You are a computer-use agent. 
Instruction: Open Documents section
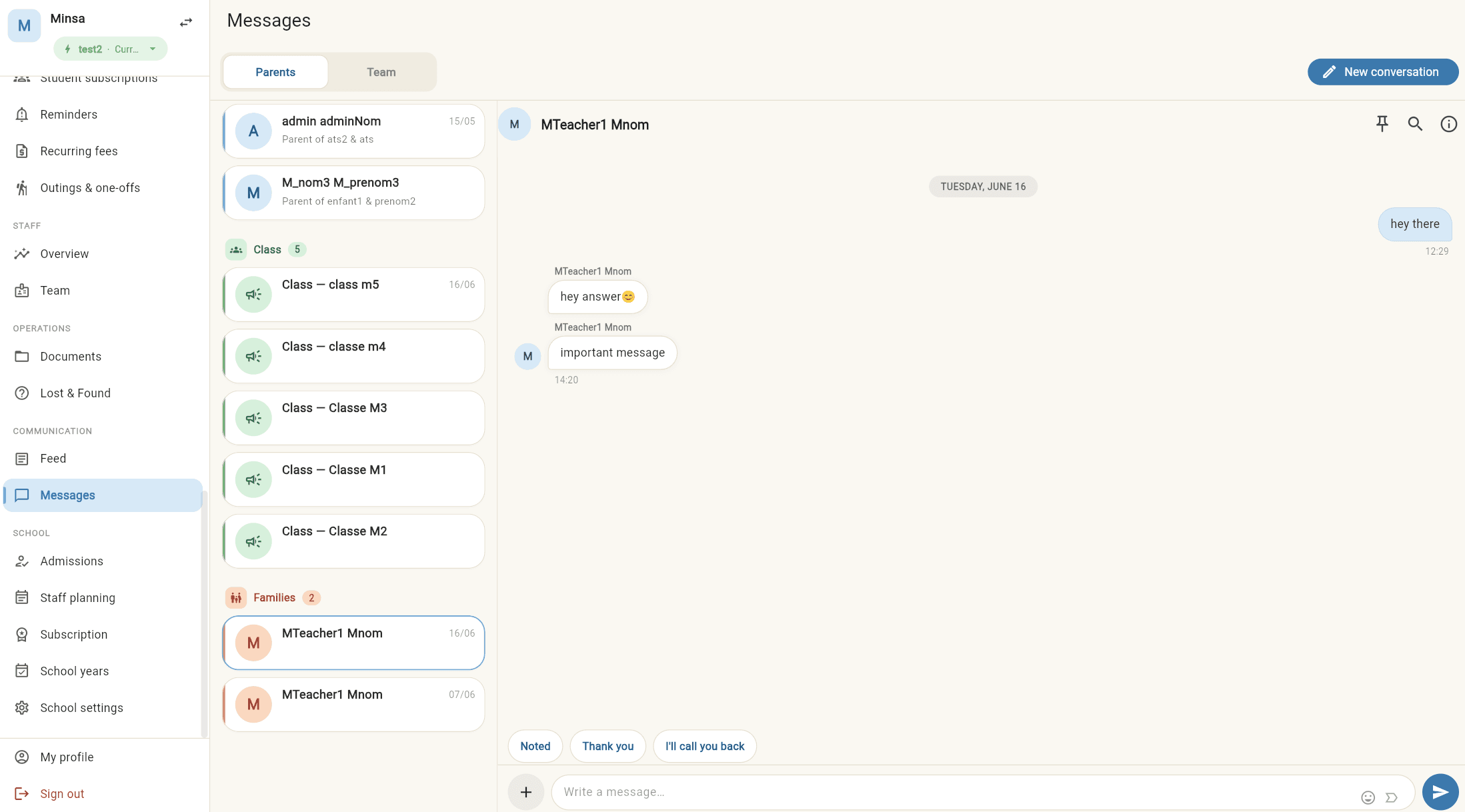(103, 357)
